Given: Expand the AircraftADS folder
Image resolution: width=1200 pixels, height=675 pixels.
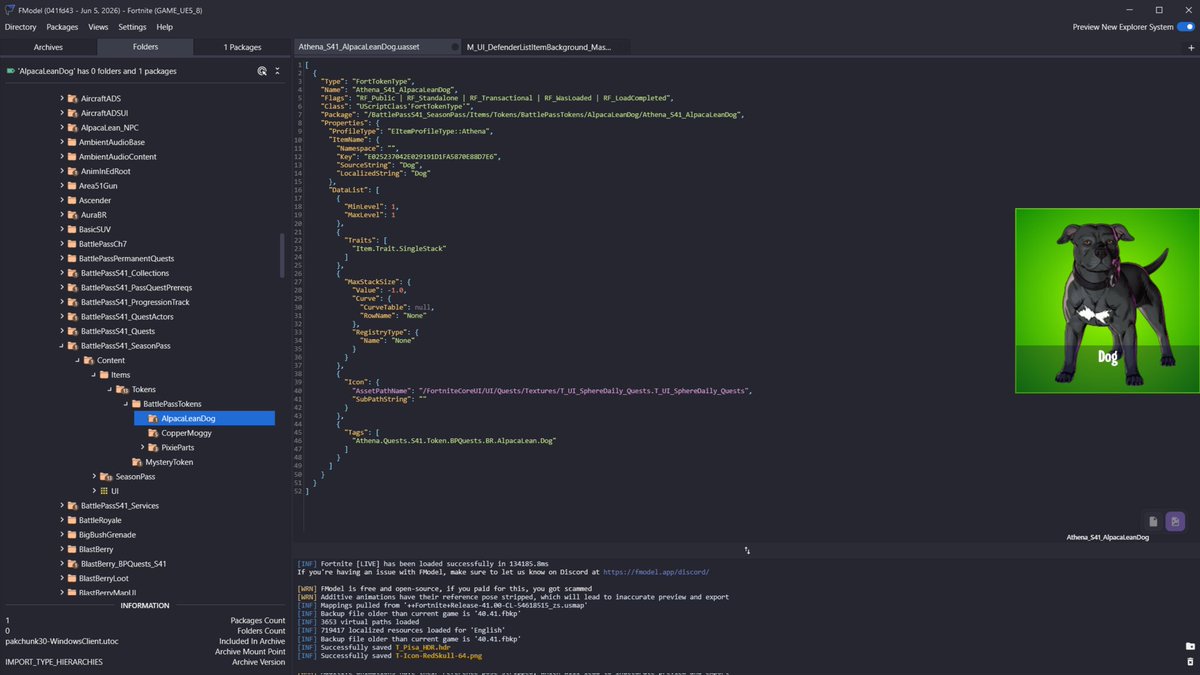Looking at the screenshot, I should click(60, 99).
